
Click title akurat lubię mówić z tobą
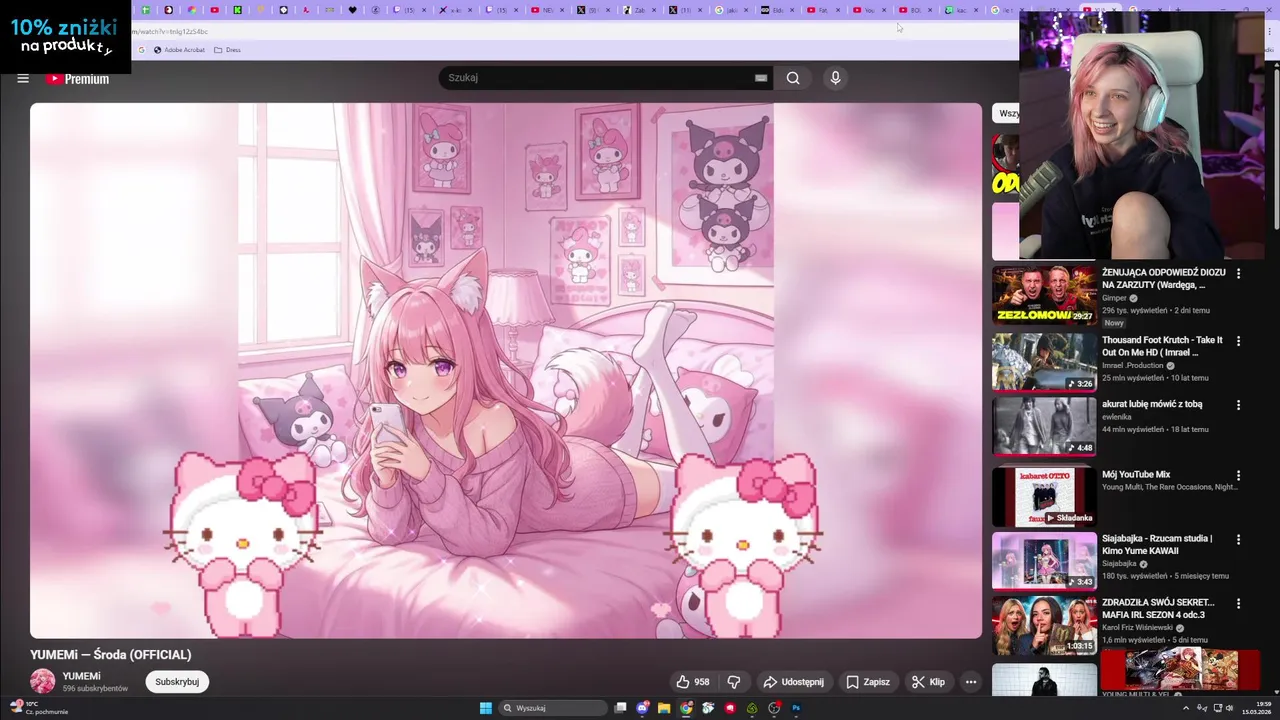[x=1152, y=404]
